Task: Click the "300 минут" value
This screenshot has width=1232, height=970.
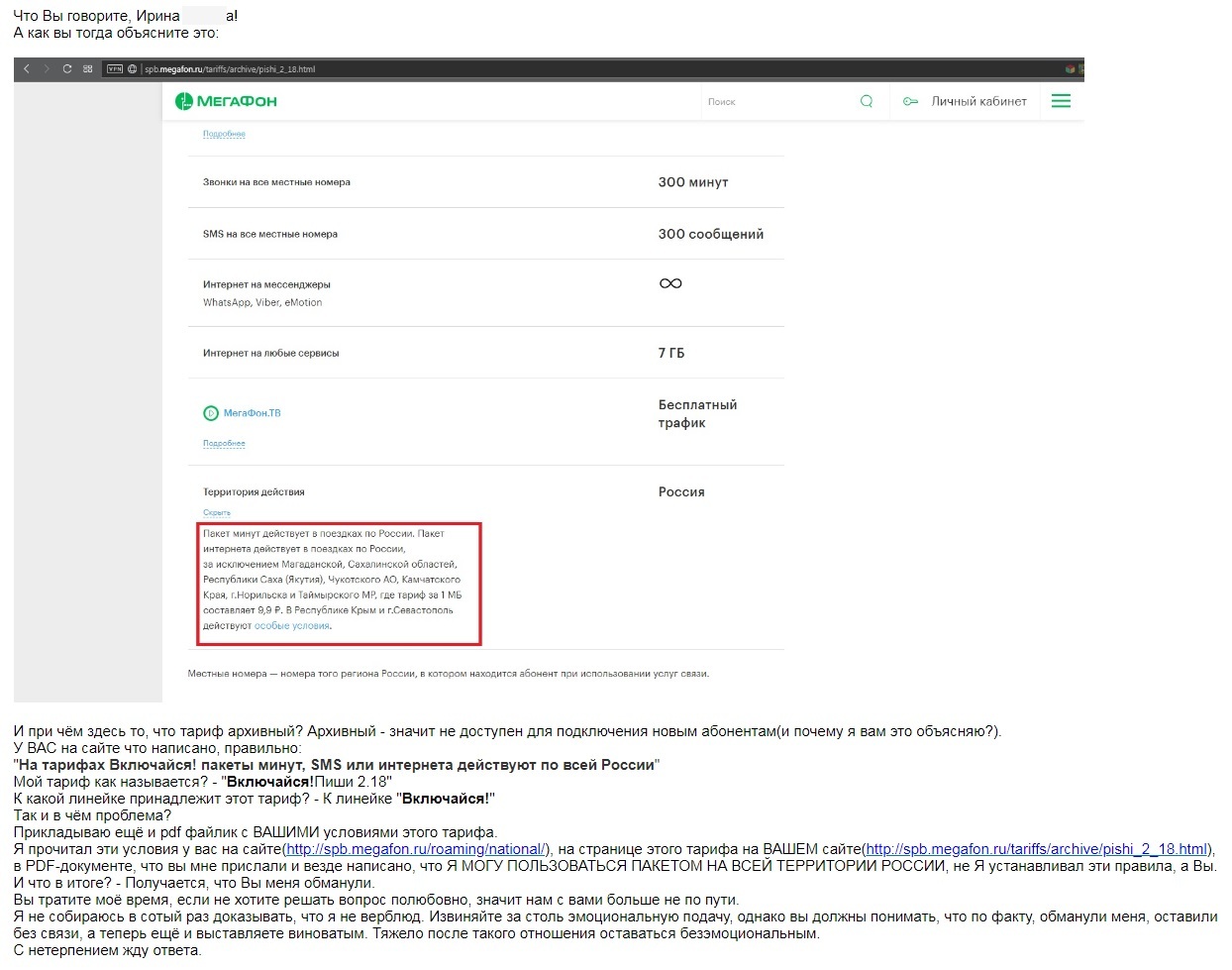Action: [x=693, y=182]
